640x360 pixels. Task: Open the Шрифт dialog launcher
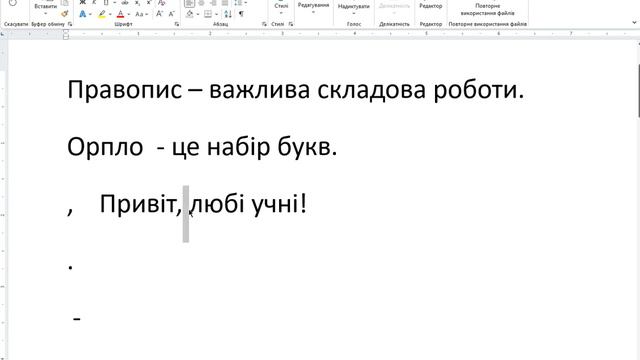pyautogui.click(x=176, y=24)
